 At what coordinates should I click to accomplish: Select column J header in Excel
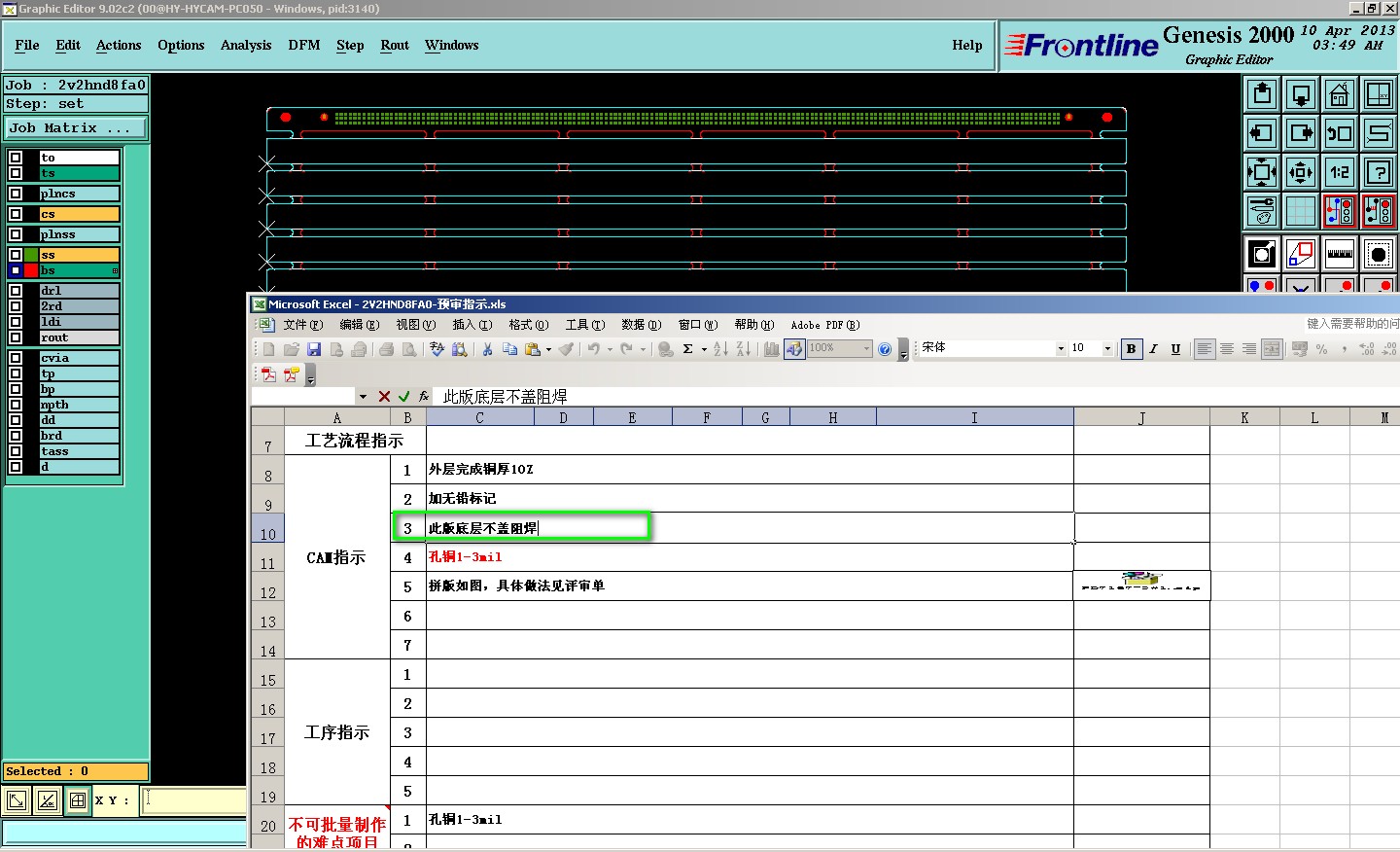(x=1141, y=417)
